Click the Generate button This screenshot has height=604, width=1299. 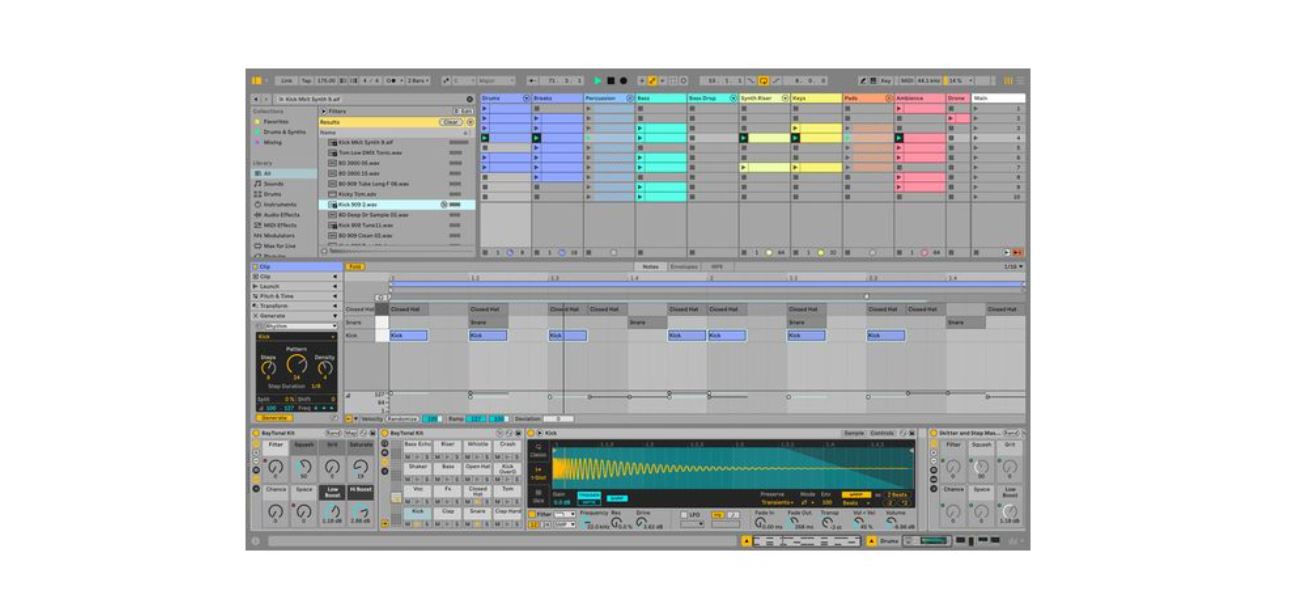(x=273, y=418)
